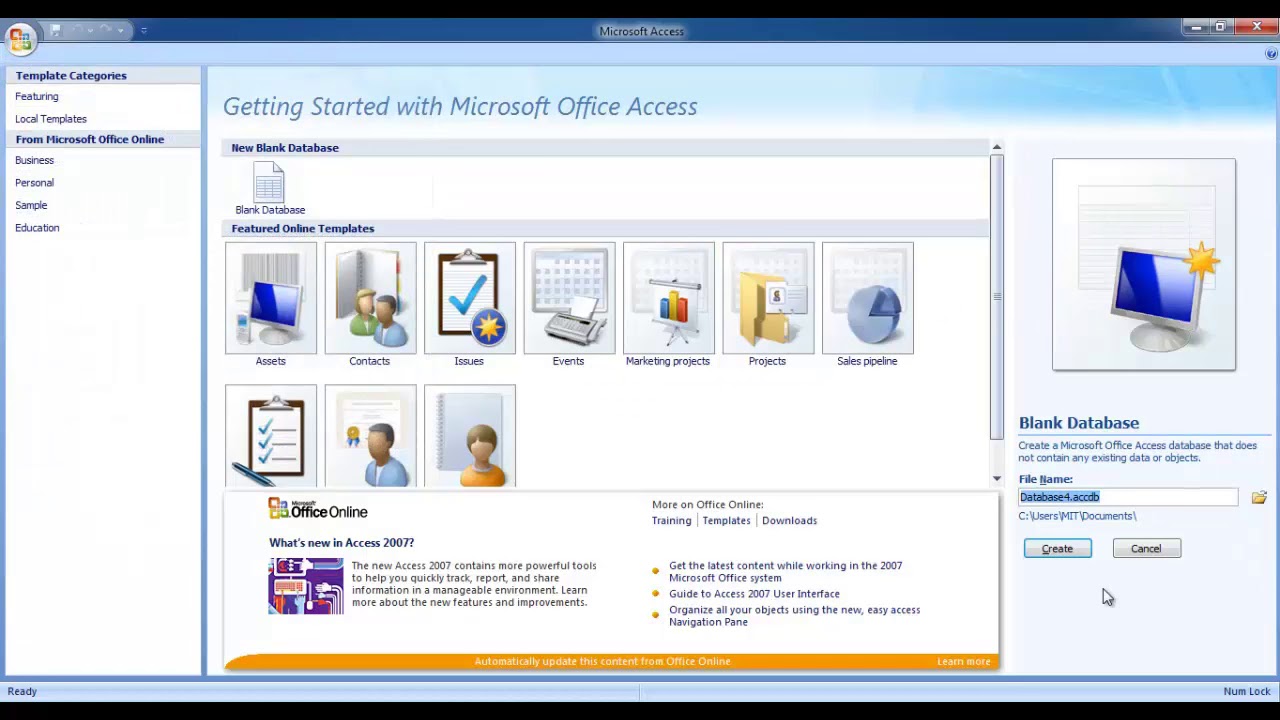Click Automatically update this content from Office Online
Image resolution: width=1280 pixels, height=720 pixels.
pyautogui.click(x=602, y=662)
